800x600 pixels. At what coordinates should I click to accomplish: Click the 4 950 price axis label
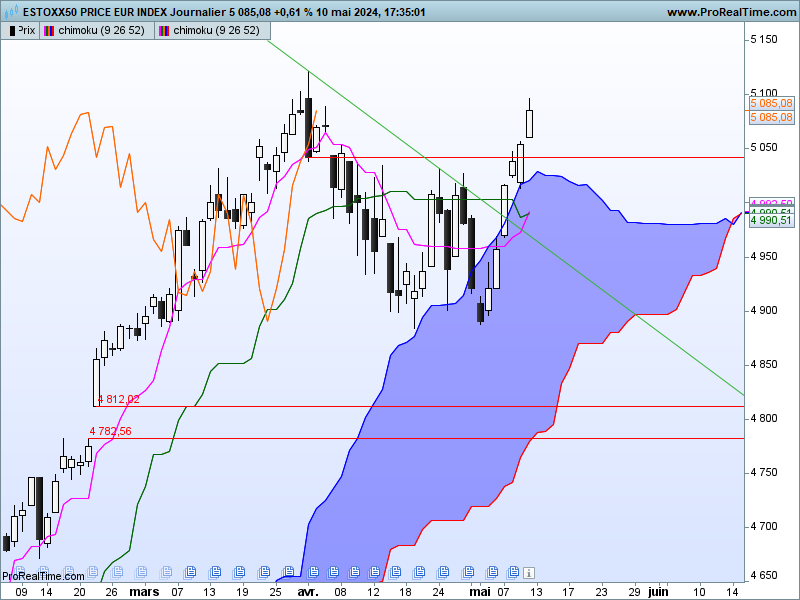pyautogui.click(x=764, y=256)
